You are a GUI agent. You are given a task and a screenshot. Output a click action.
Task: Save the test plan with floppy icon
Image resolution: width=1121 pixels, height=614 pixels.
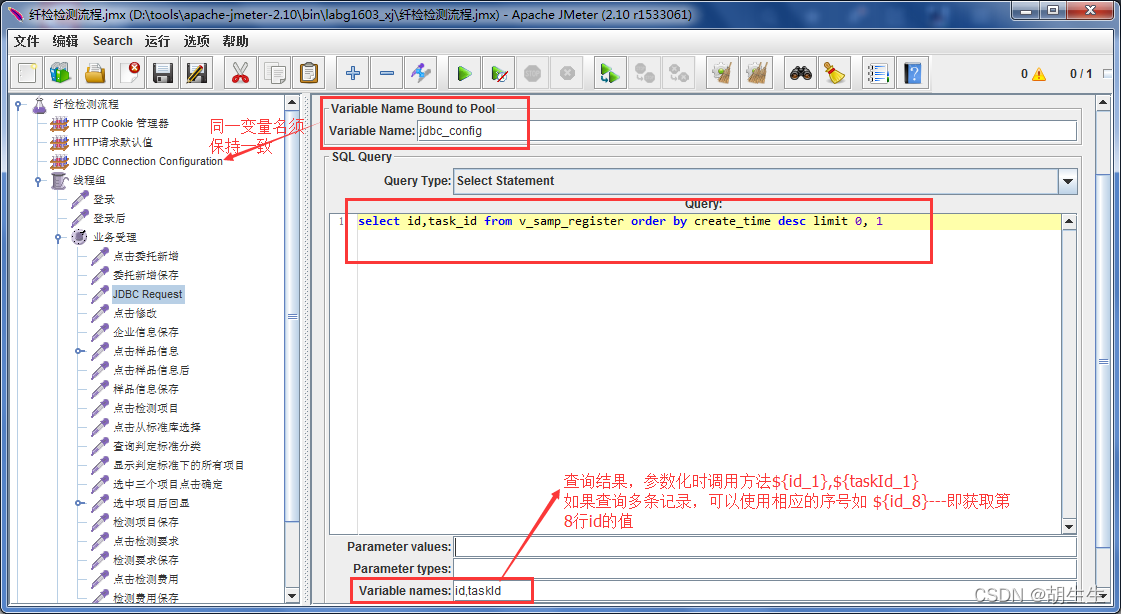point(163,73)
